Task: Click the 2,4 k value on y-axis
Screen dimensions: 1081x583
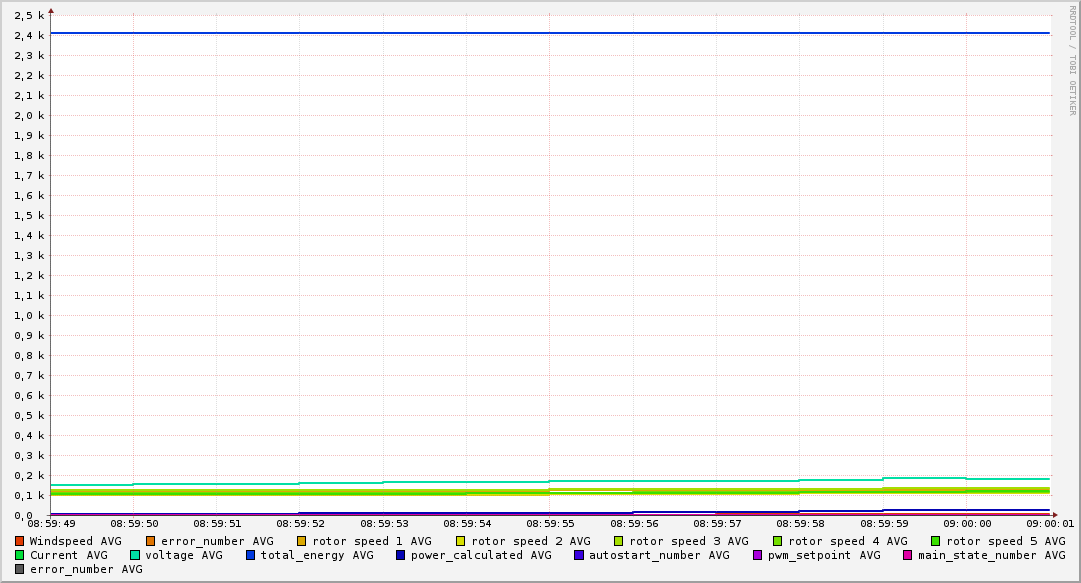Action: click(29, 35)
